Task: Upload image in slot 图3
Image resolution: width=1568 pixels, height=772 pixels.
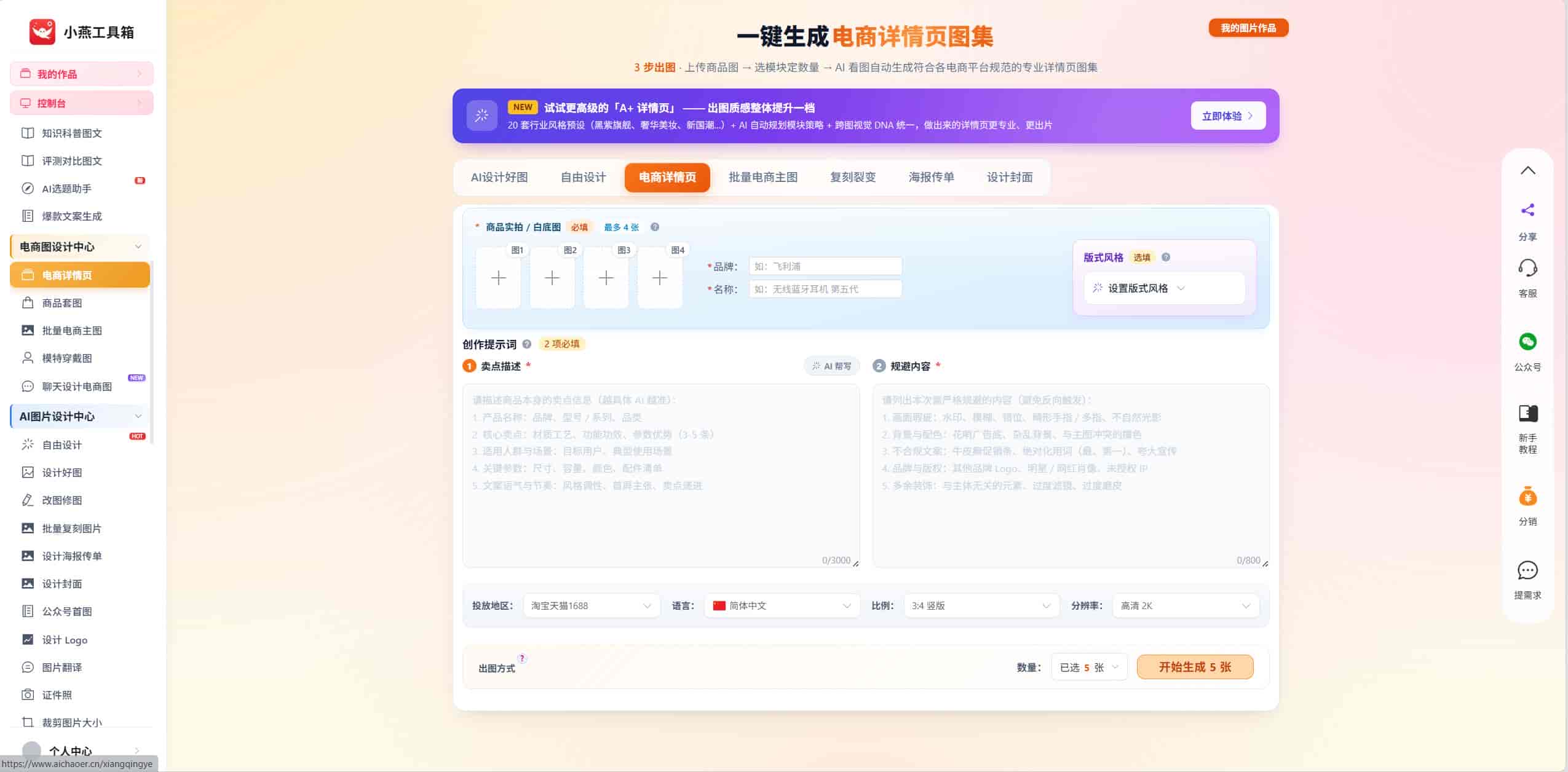Action: pos(606,278)
